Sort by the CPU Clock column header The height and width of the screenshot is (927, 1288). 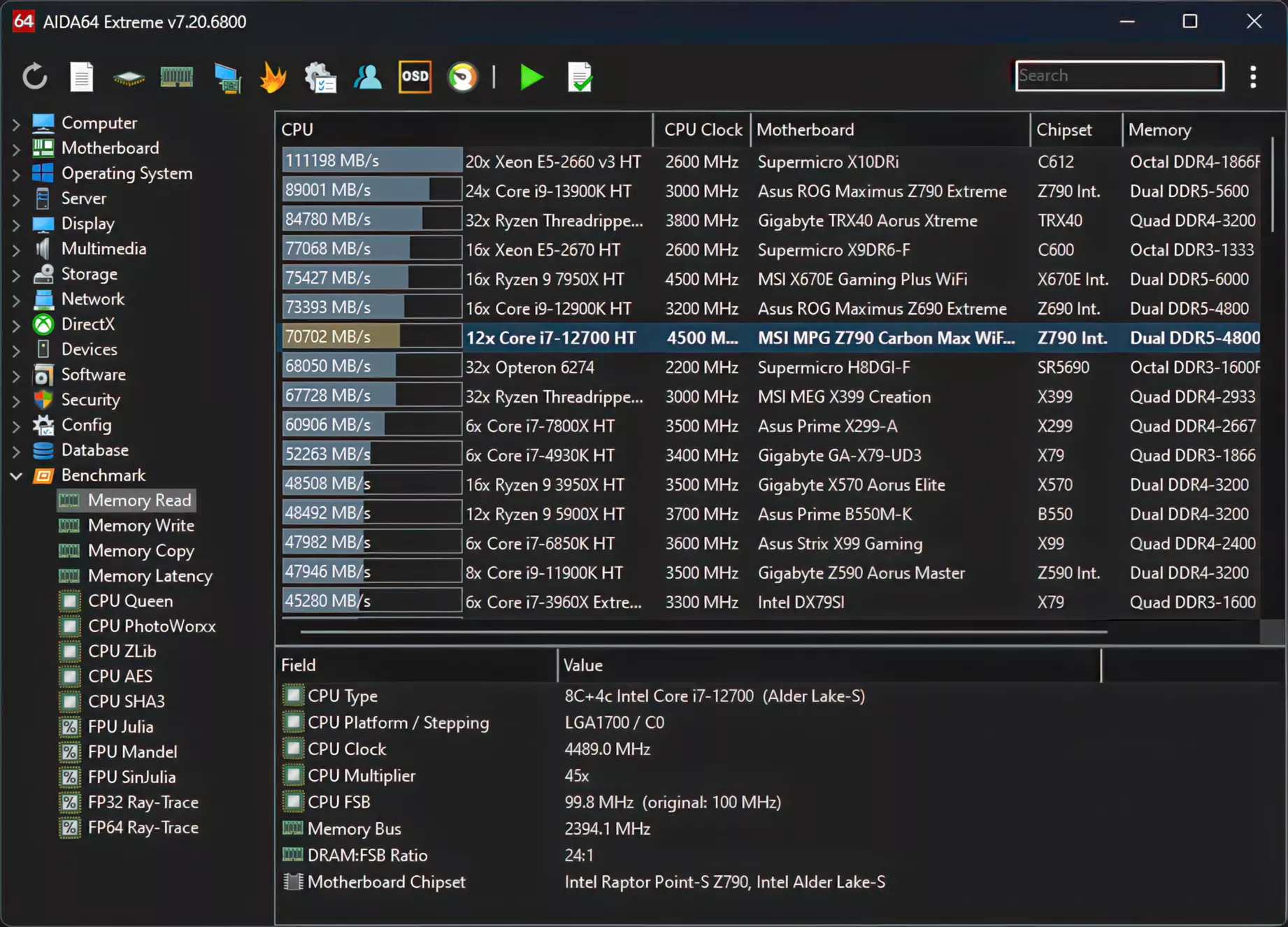[702, 130]
